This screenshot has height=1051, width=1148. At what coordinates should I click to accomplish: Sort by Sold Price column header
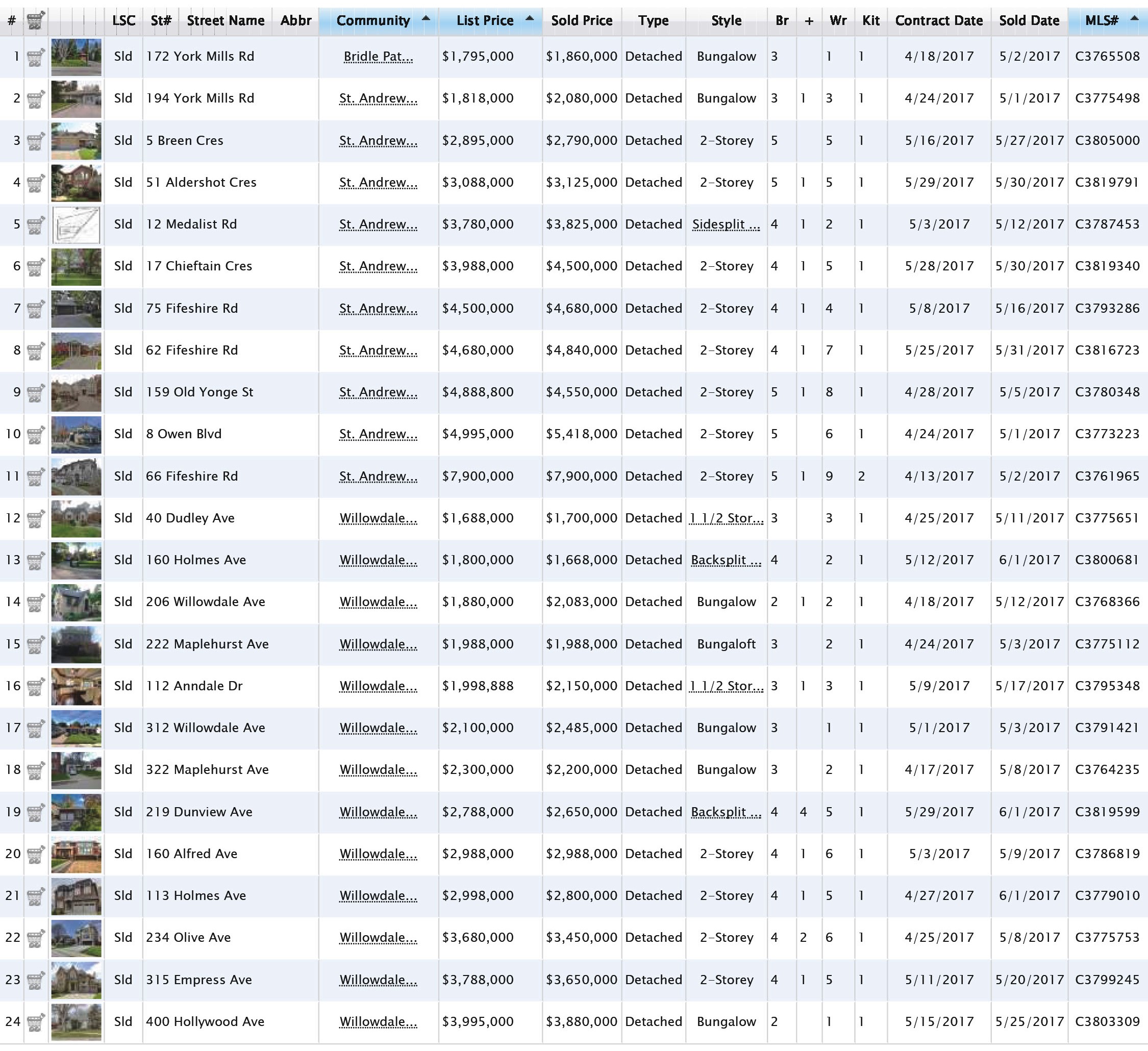[x=582, y=21]
